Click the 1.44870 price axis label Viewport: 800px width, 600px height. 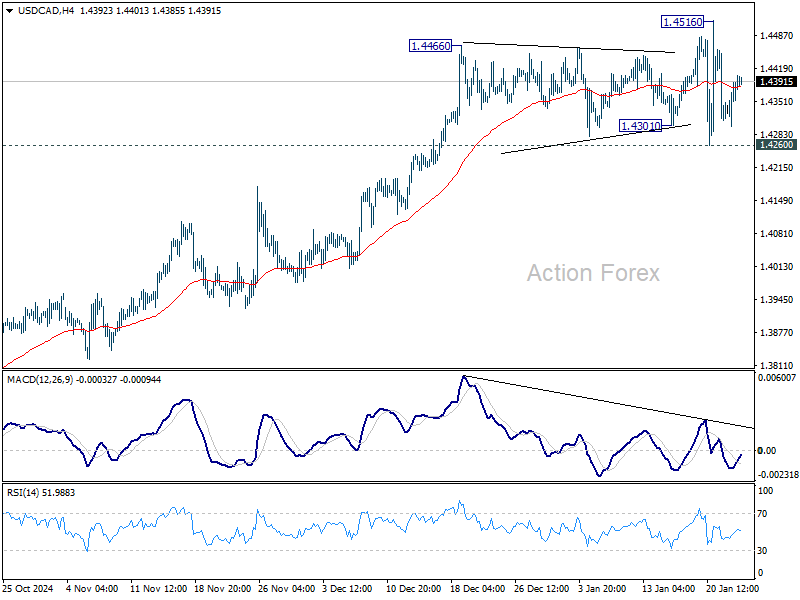point(777,36)
